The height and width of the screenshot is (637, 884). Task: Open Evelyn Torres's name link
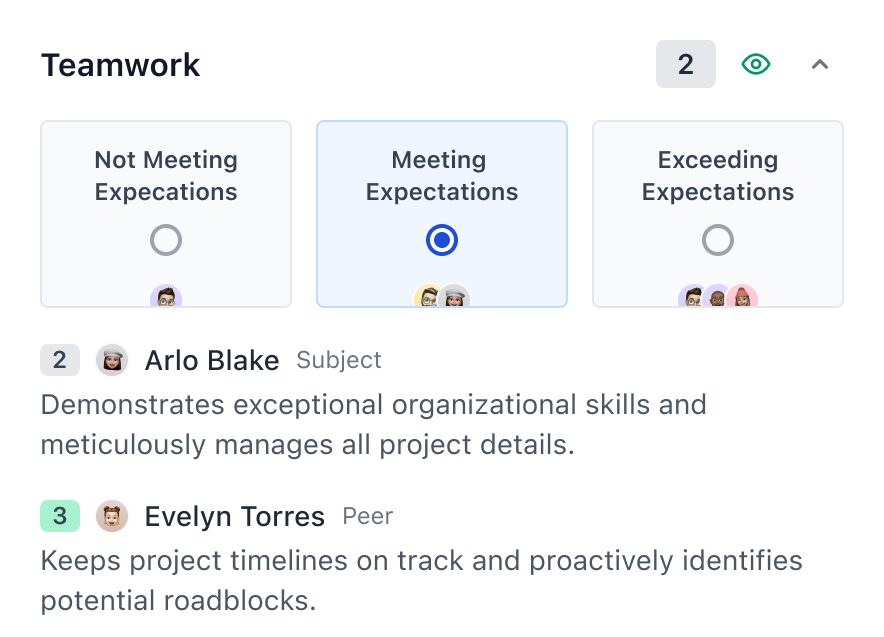pos(234,517)
